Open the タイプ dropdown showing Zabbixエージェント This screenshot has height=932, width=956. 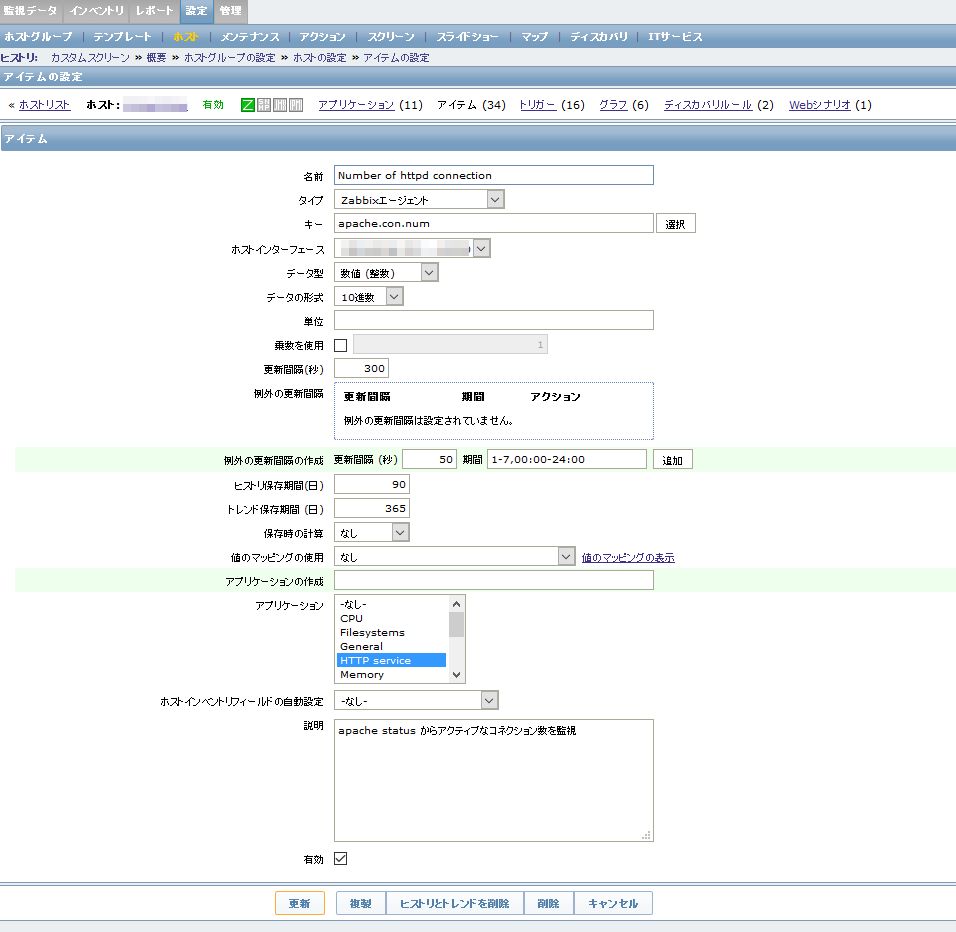[419, 200]
